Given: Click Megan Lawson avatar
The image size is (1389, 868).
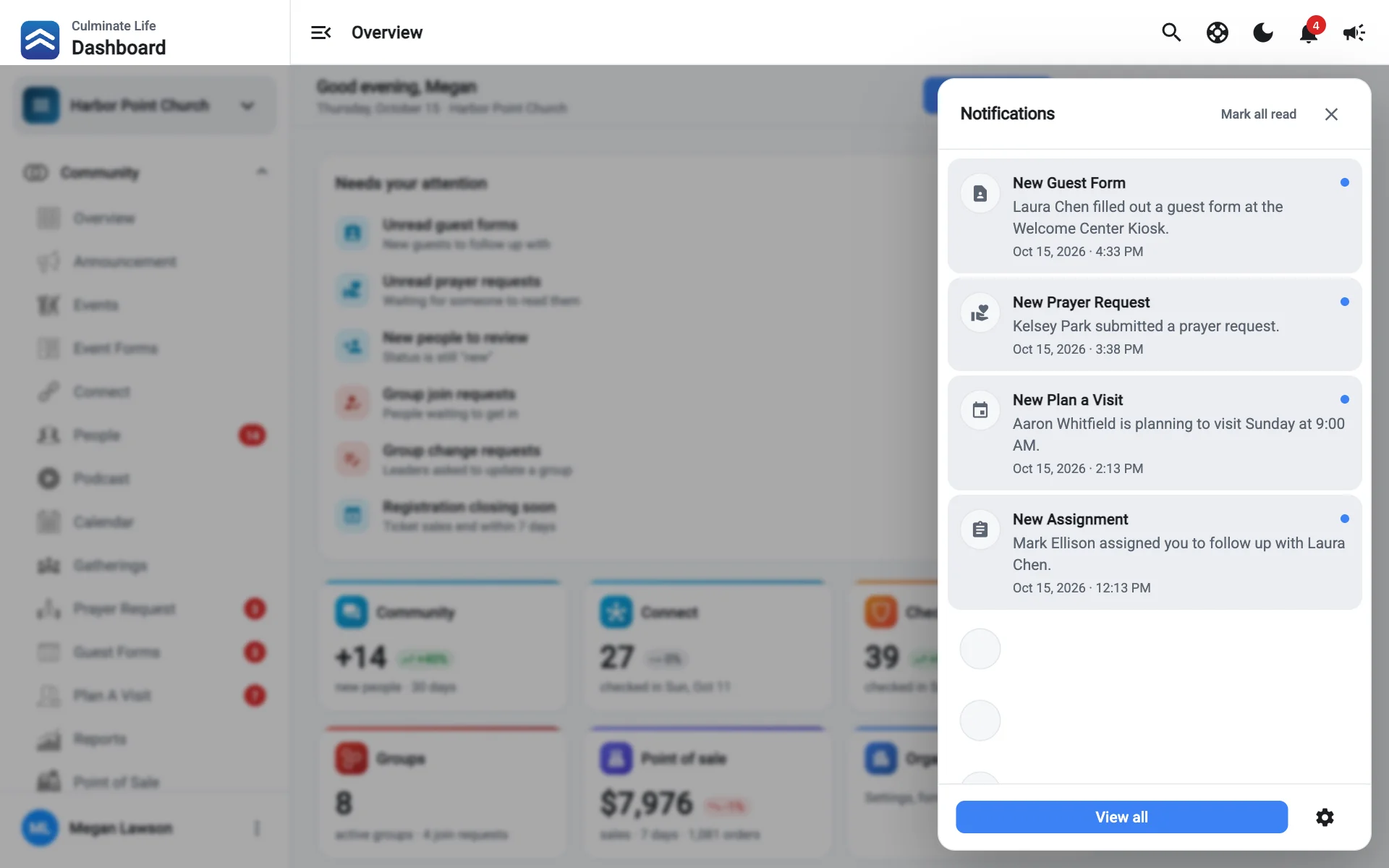Looking at the screenshot, I should click(x=40, y=827).
